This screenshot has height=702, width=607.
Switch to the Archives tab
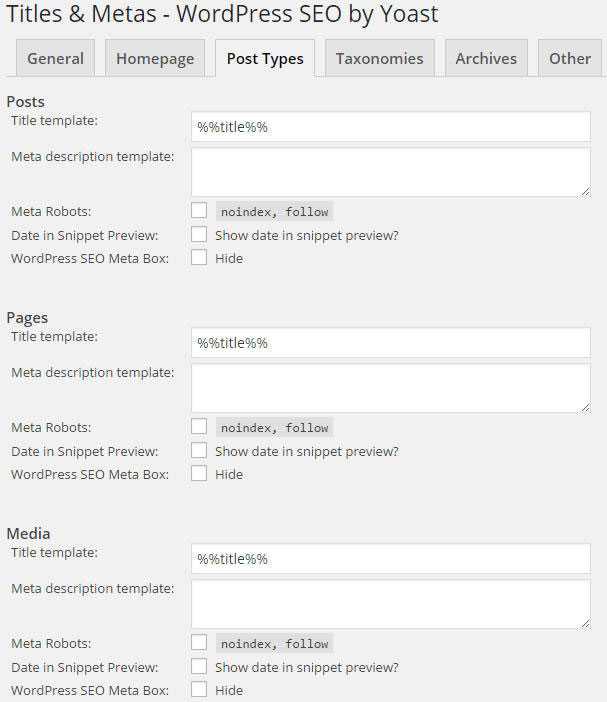[486, 58]
